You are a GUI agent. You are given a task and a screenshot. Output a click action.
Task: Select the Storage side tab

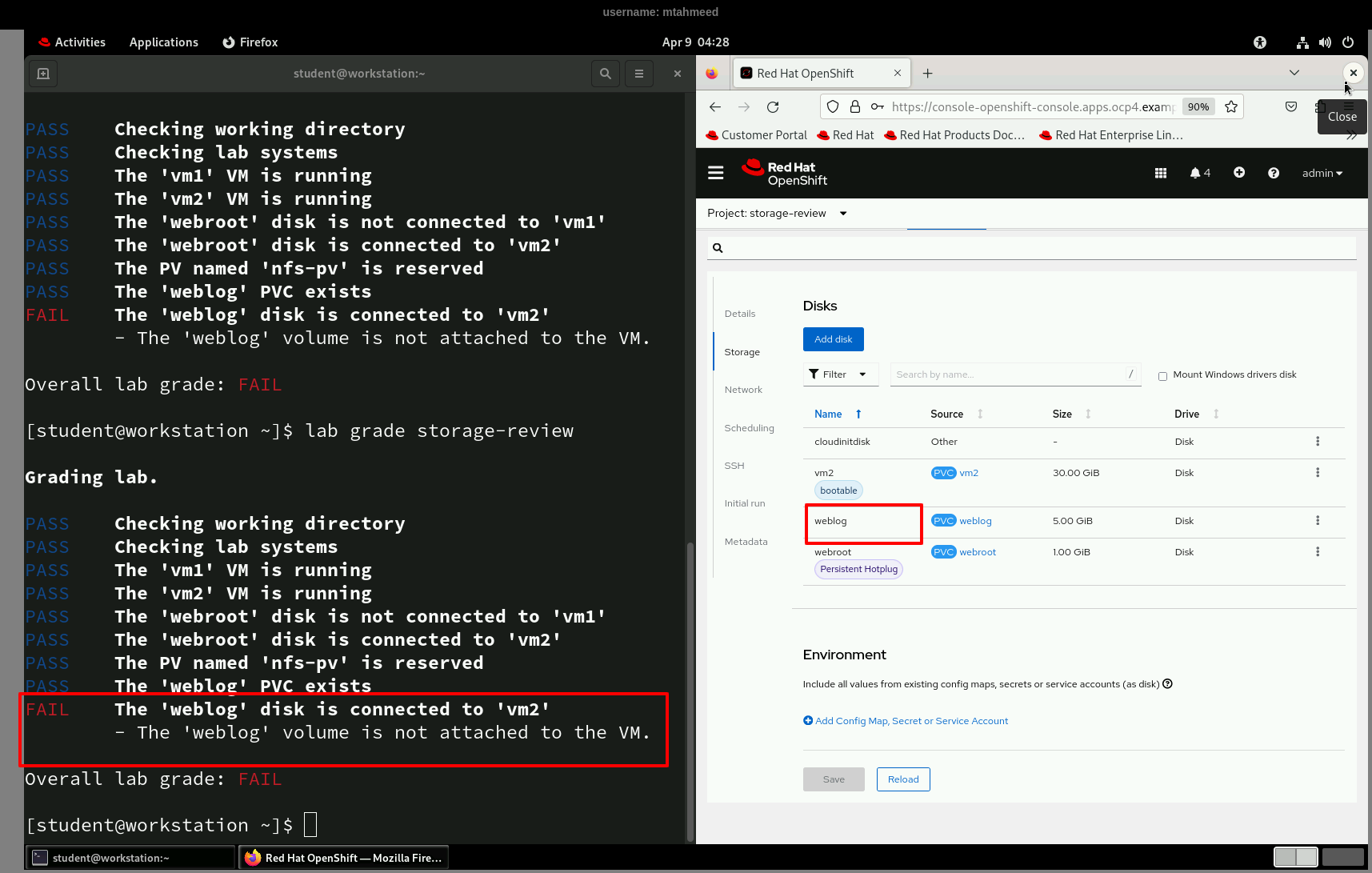(742, 352)
